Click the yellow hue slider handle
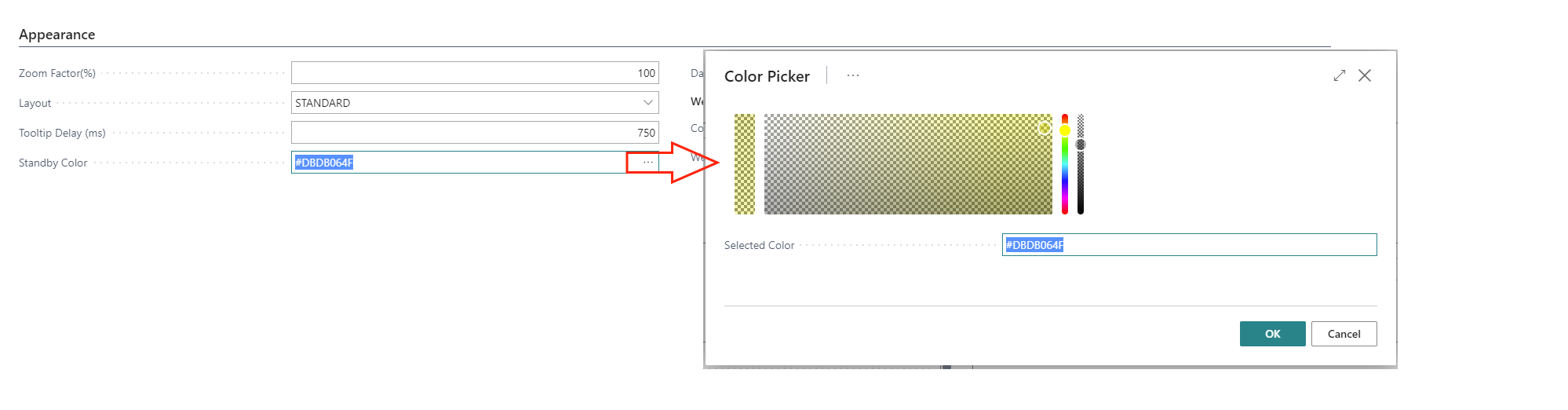 [x=1065, y=130]
